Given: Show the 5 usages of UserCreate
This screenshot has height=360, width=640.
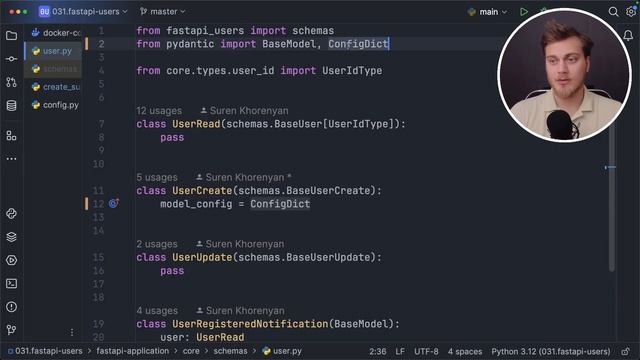Looking at the screenshot, I should point(157,178).
